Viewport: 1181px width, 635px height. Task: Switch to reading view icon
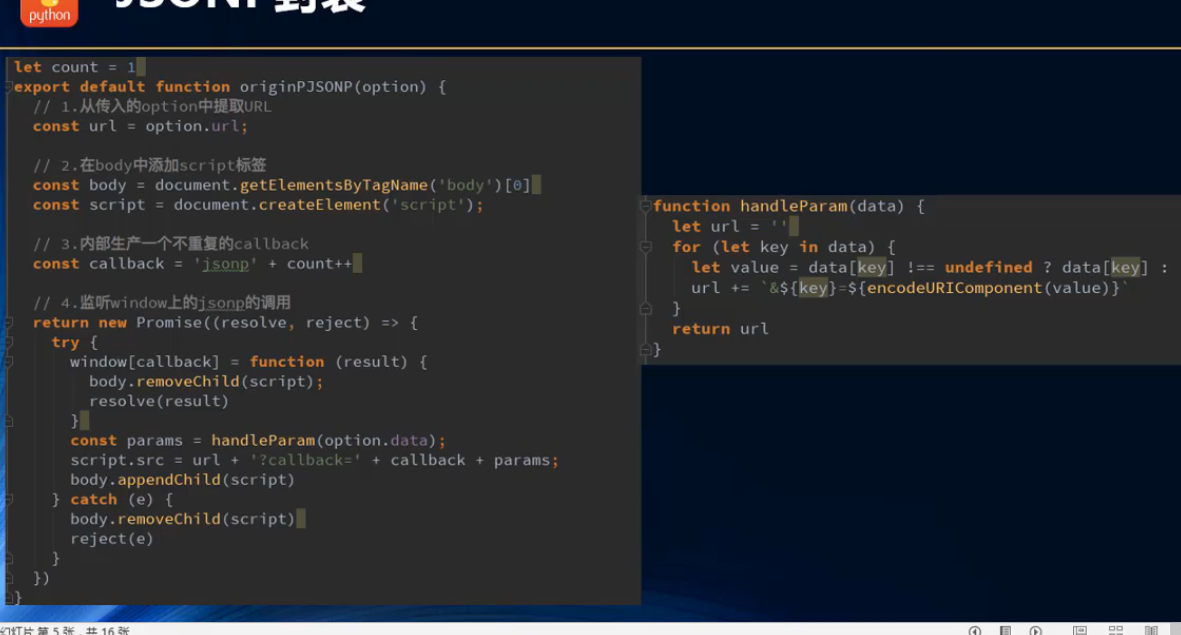point(1151,630)
